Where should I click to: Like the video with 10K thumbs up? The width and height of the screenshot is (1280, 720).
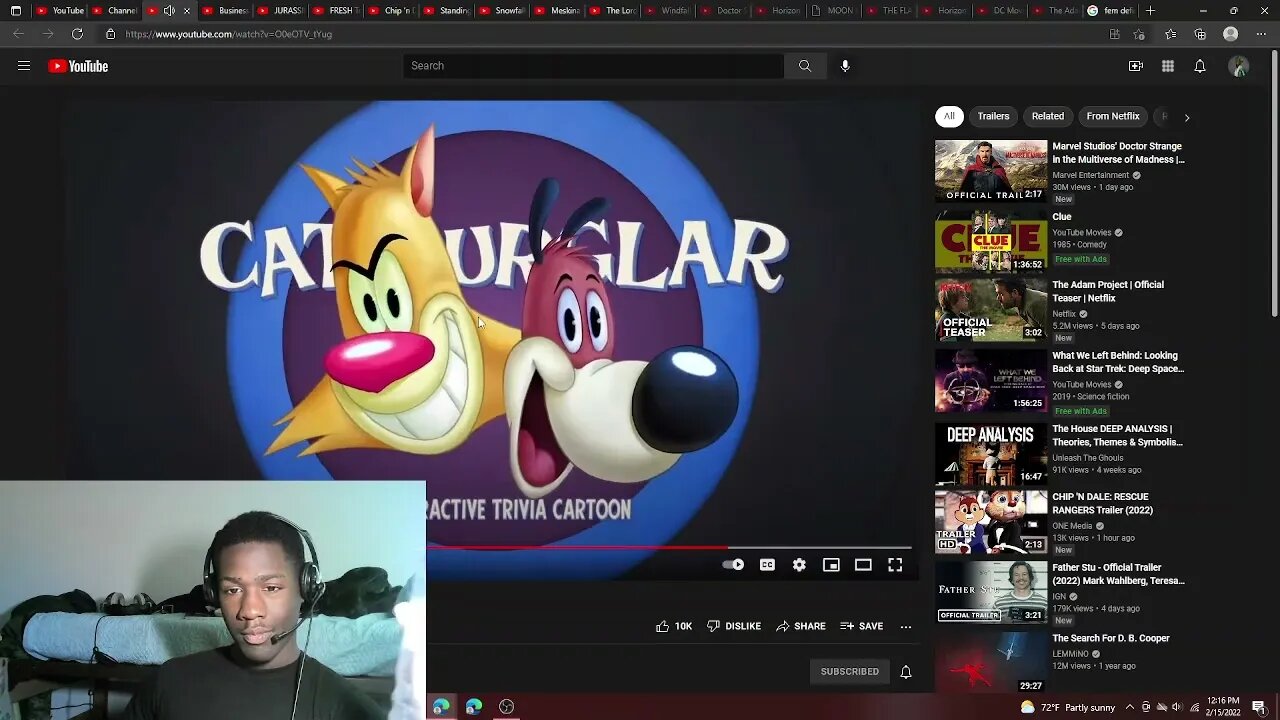674,626
